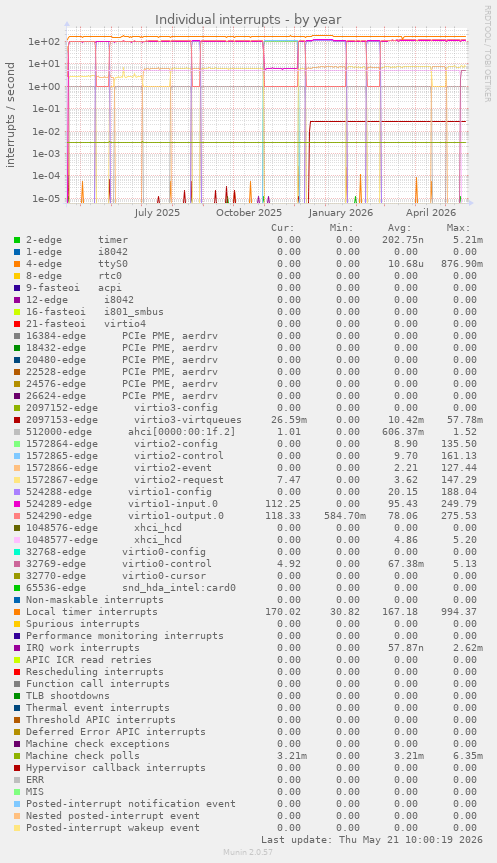Click the red virtio4 legend swatch
The height and width of the screenshot is (863, 497).
(17, 324)
